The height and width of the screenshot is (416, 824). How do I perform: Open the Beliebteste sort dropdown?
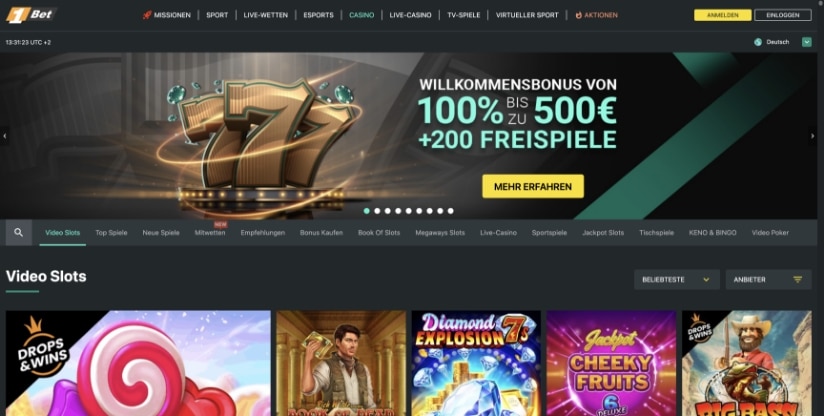click(676, 280)
